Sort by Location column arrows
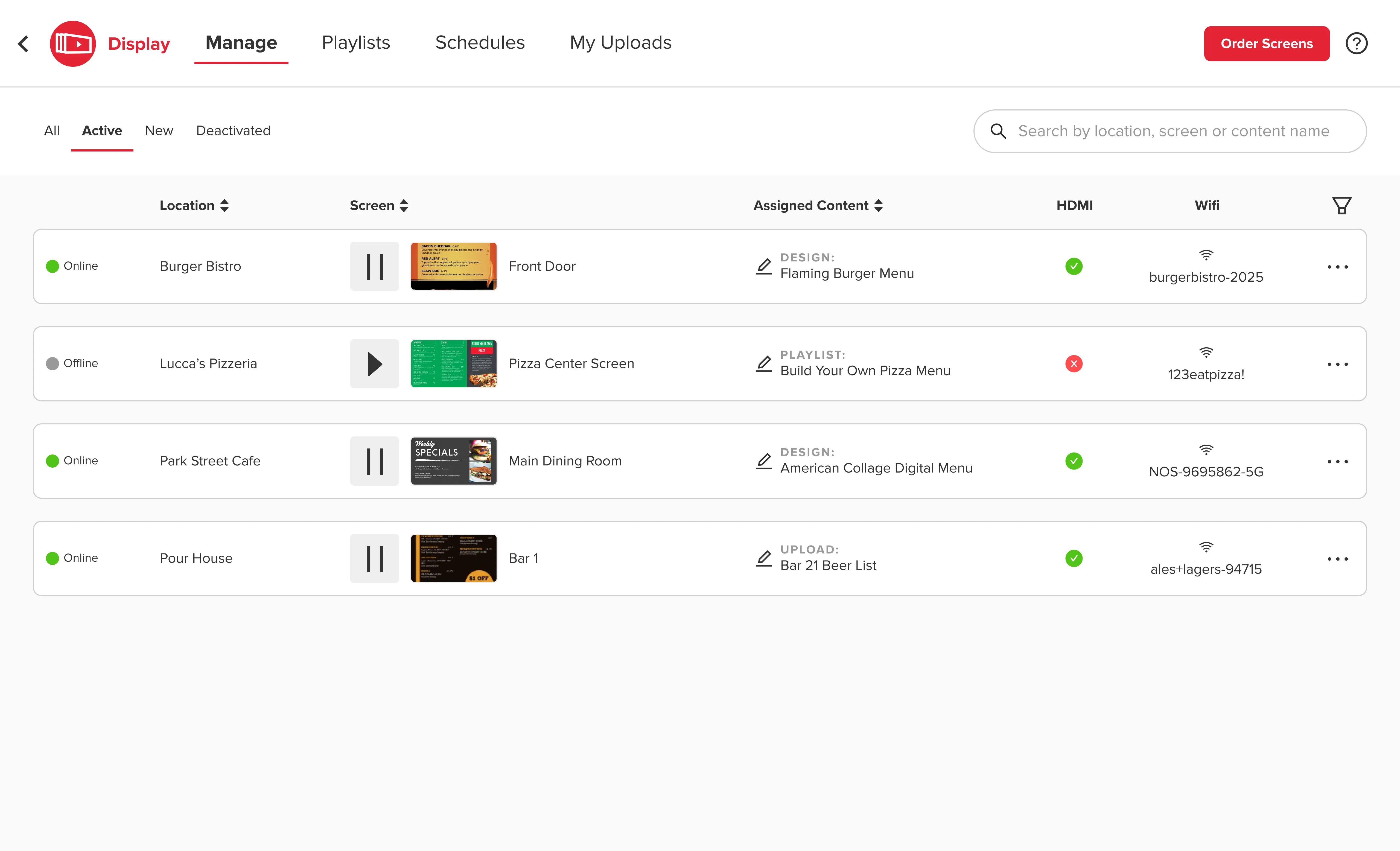 tap(225, 206)
